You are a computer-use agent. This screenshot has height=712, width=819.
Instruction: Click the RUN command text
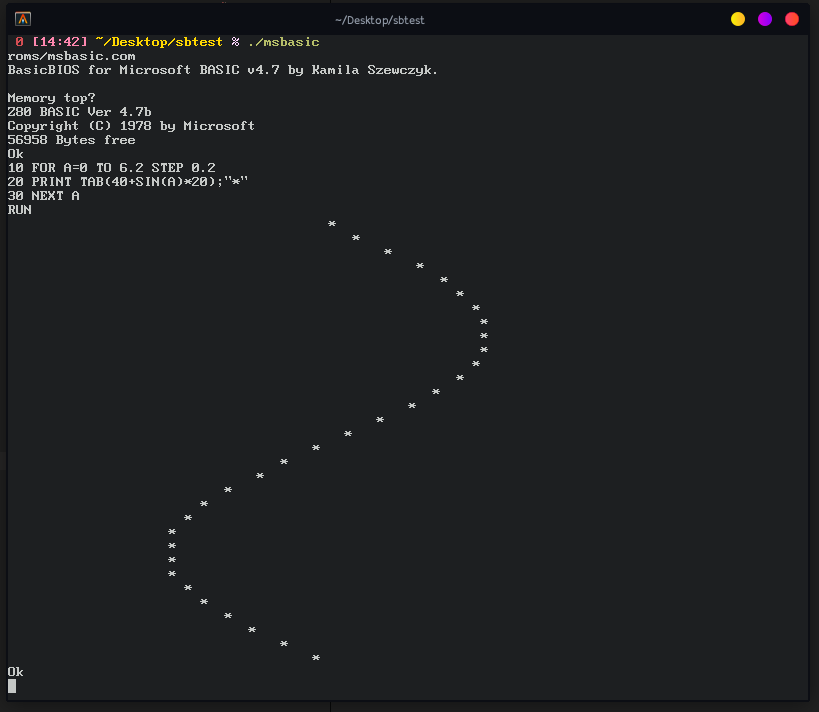[19, 210]
